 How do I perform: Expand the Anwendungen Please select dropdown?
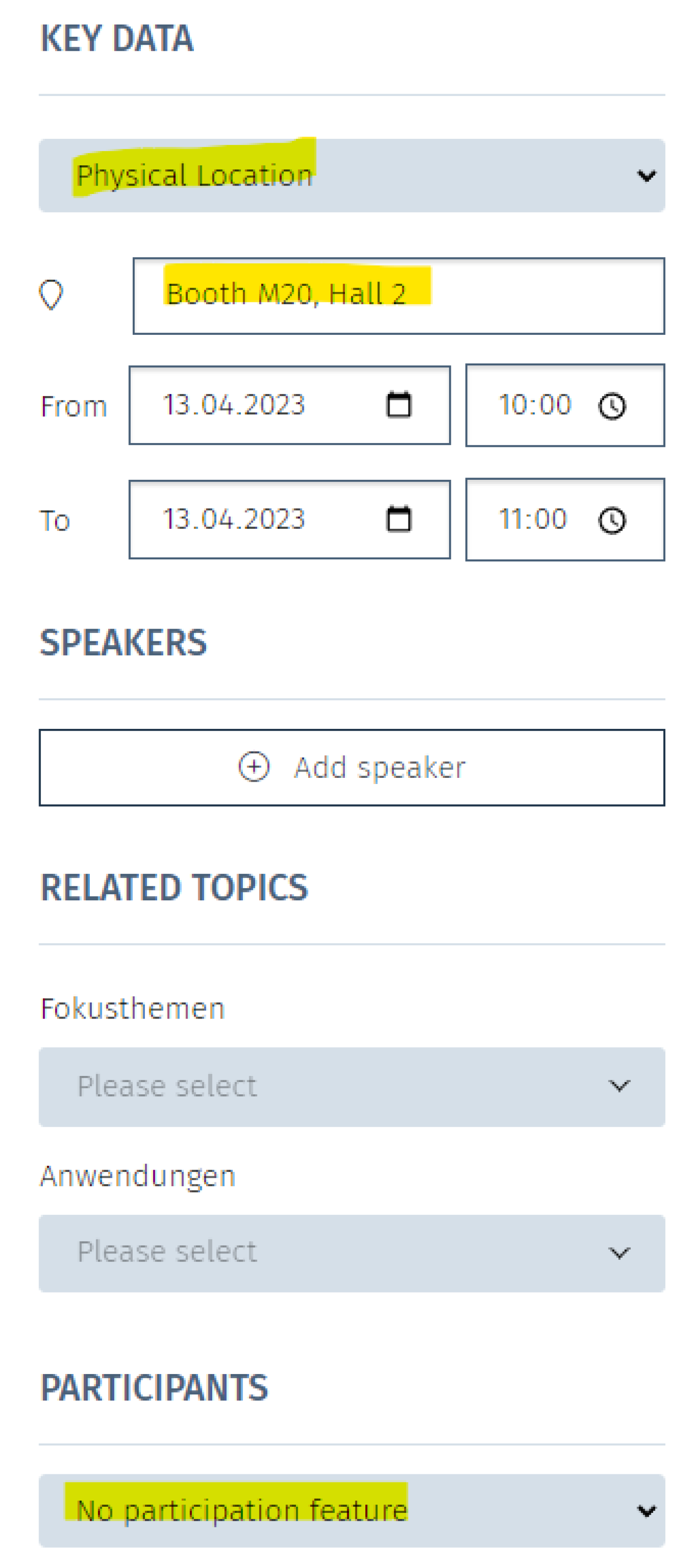[352, 1253]
